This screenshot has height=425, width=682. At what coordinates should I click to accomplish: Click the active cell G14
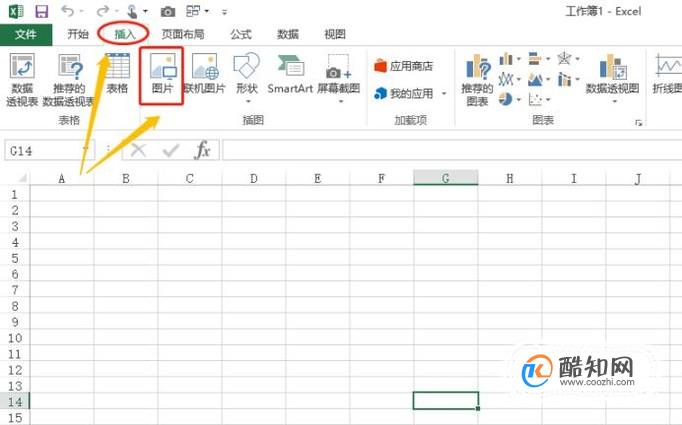446,401
